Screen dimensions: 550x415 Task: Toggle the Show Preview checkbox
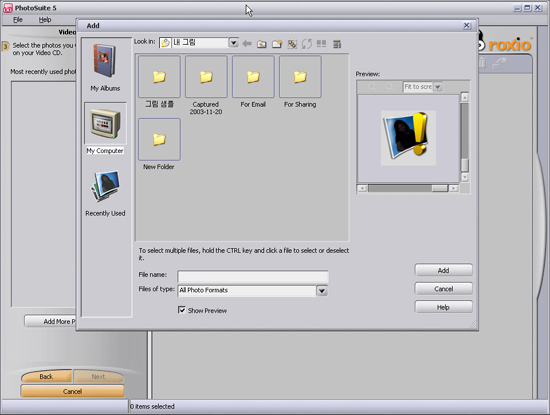[182, 310]
